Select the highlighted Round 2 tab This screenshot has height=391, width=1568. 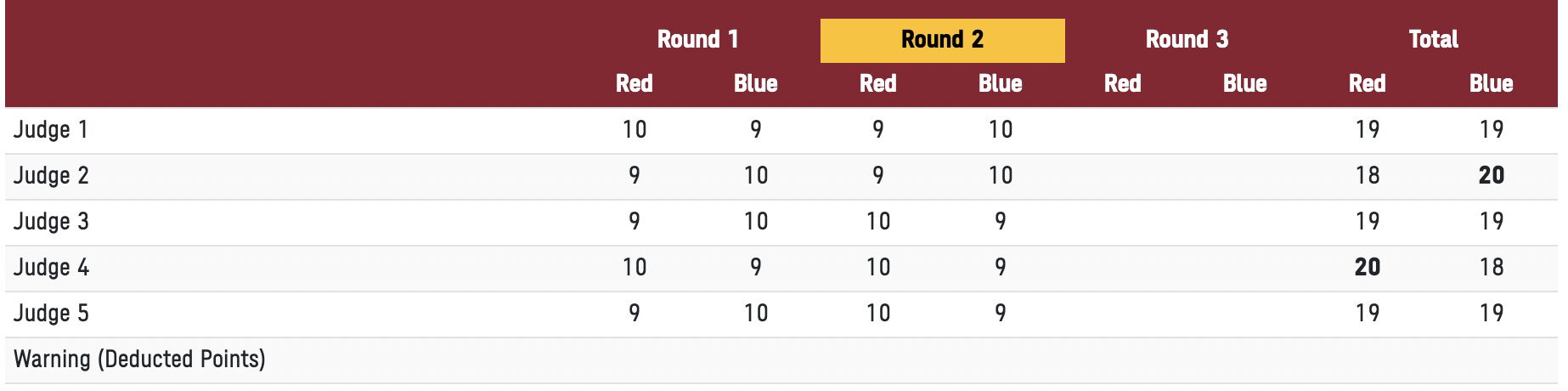(942, 40)
